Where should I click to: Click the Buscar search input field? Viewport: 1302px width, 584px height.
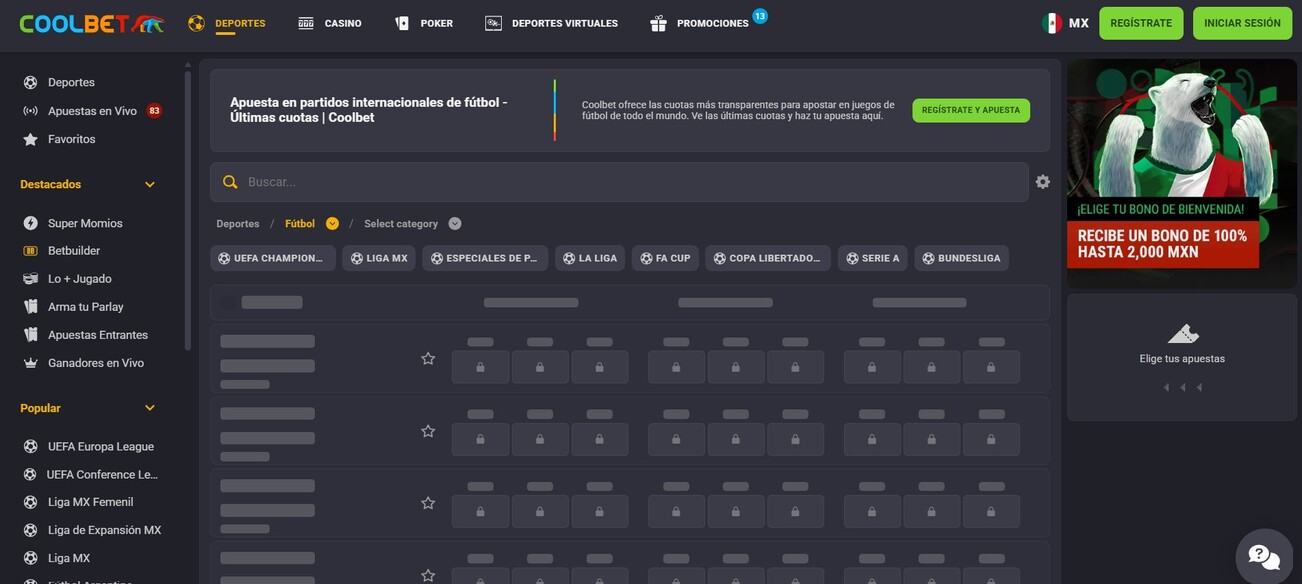[619, 182]
